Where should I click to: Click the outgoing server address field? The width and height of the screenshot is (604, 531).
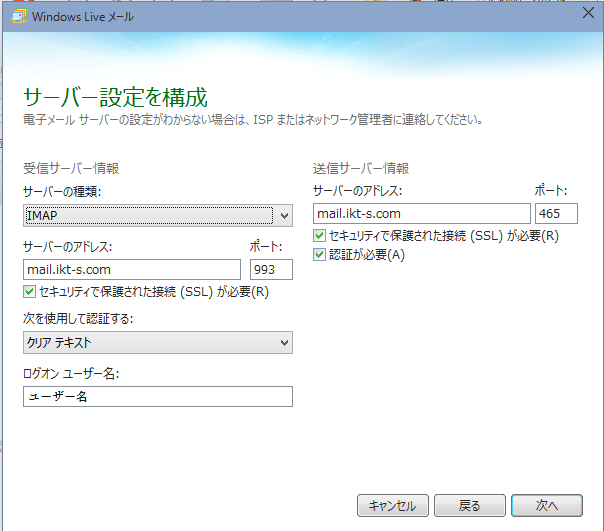coord(421,213)
